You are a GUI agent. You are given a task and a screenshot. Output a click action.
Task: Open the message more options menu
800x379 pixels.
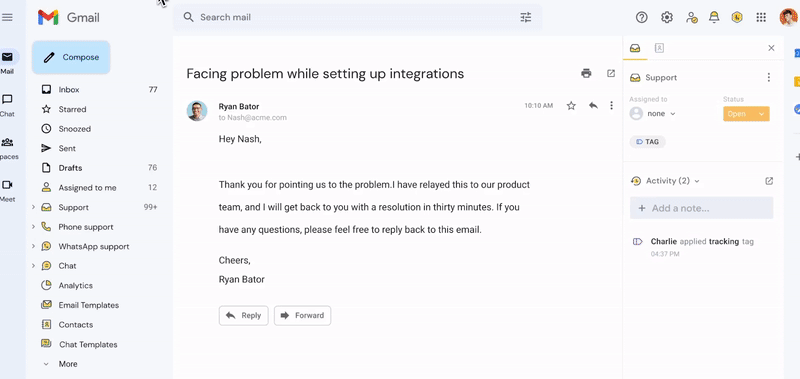click(611, 106)
